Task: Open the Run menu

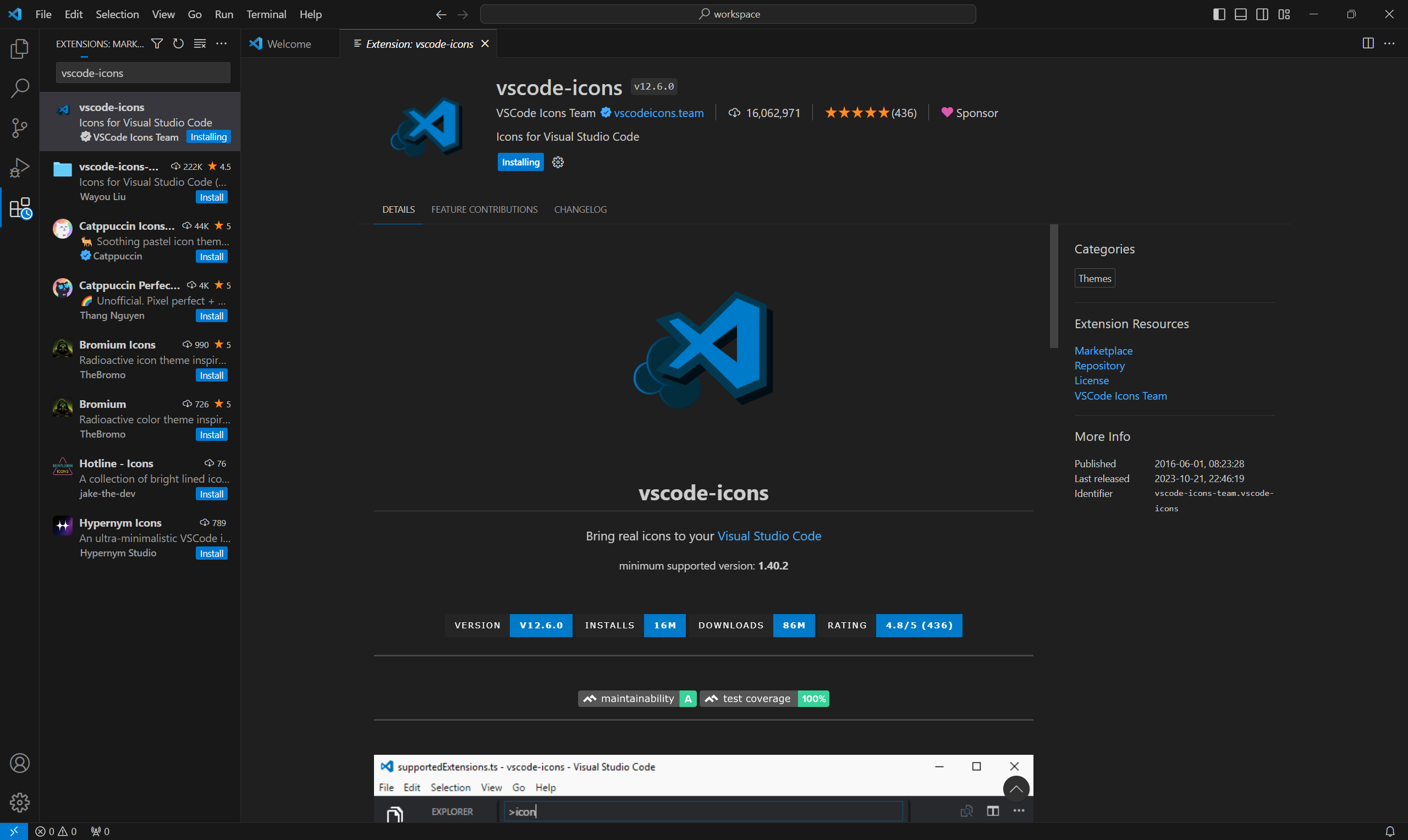Action: 224,14
